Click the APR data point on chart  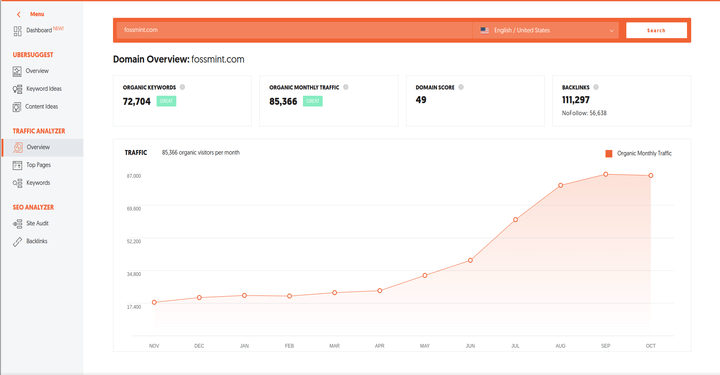pos(380,291)
